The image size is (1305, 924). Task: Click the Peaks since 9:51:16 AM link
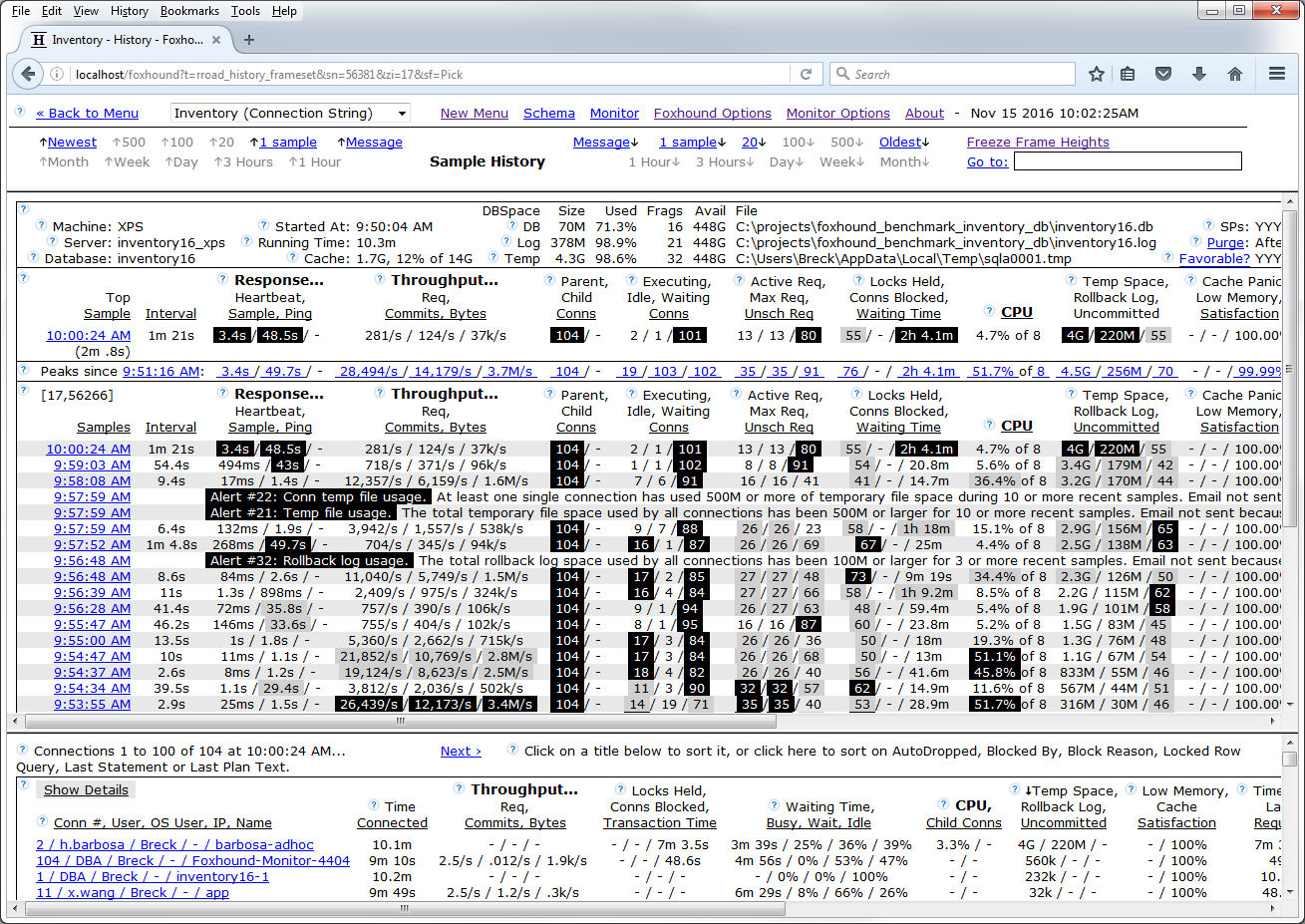[x=162, y=372]
